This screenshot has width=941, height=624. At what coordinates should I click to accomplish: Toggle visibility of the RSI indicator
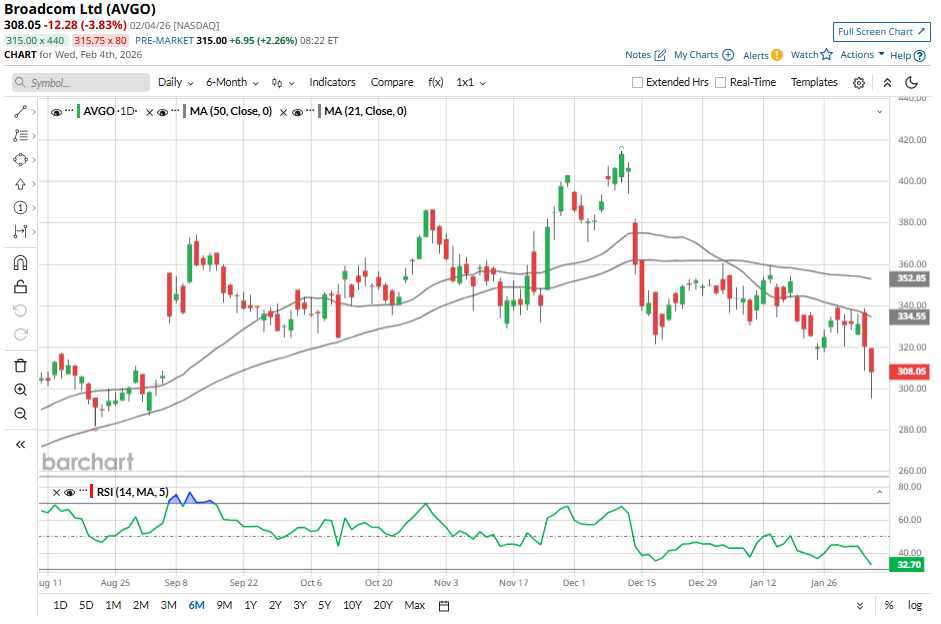(x=69, y=492)
